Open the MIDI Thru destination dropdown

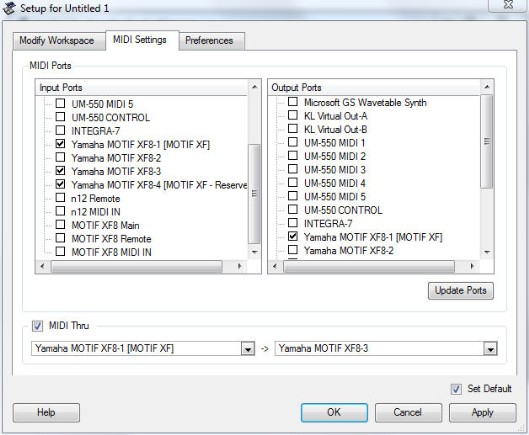[490, 349]
